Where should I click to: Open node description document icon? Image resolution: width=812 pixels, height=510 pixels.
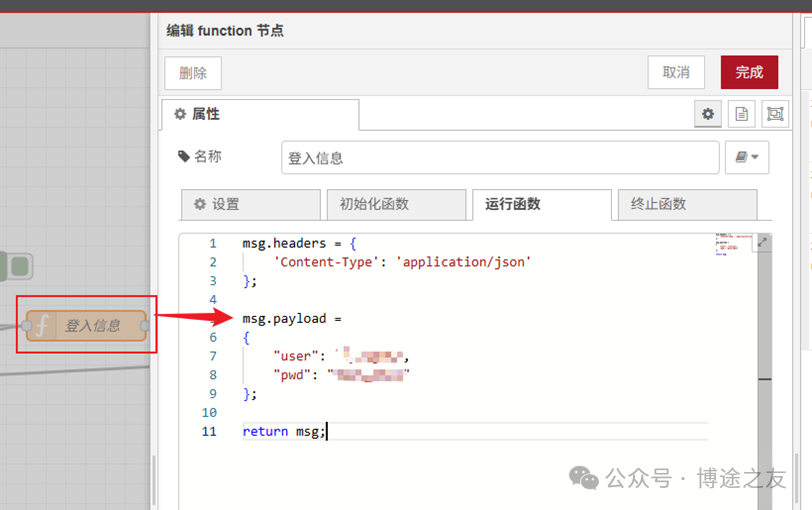click(742, 114)
